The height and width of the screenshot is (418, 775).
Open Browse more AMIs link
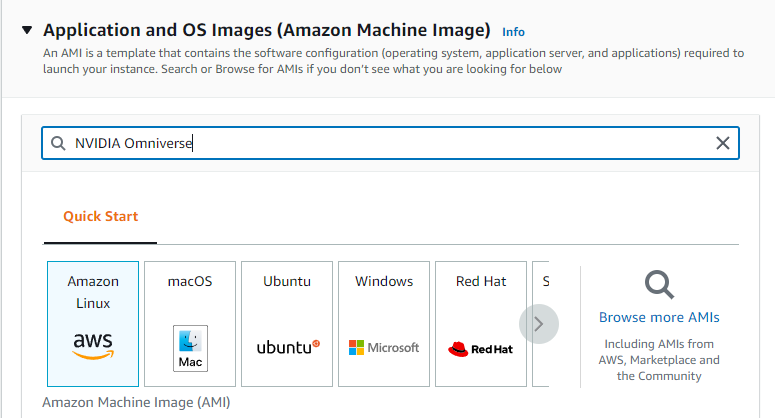point(659,317)
